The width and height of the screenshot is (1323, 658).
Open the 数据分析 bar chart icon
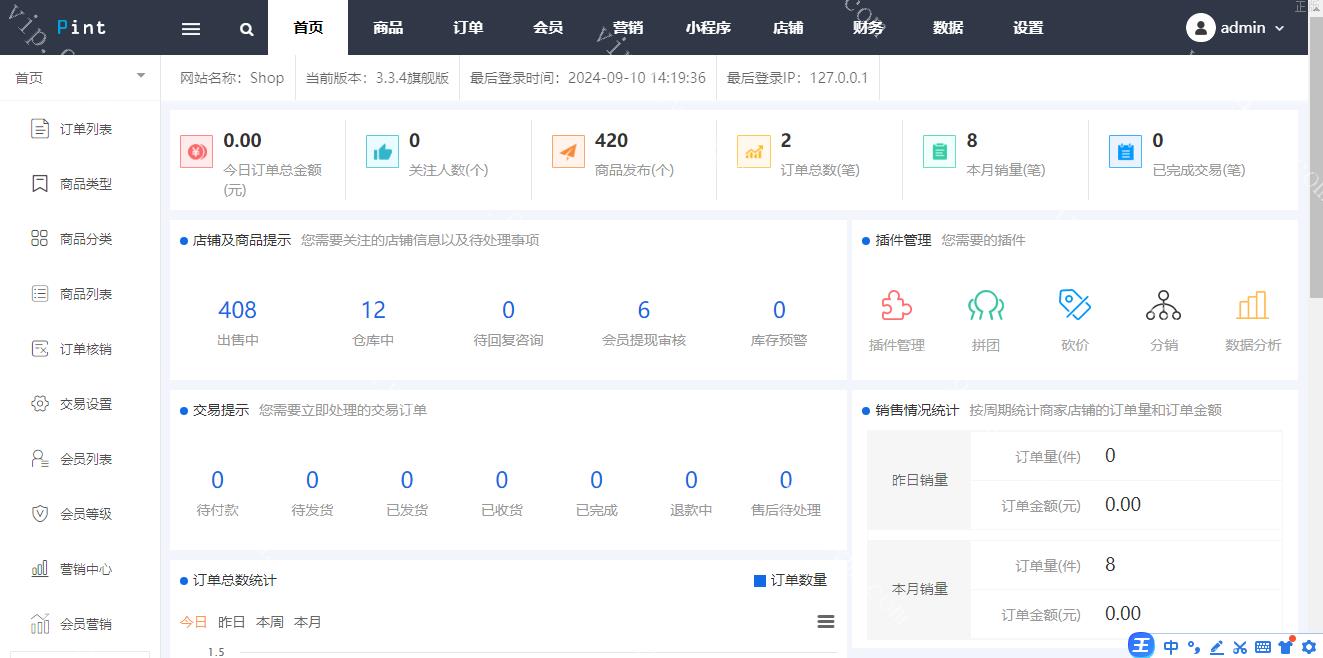[1252, 306]
